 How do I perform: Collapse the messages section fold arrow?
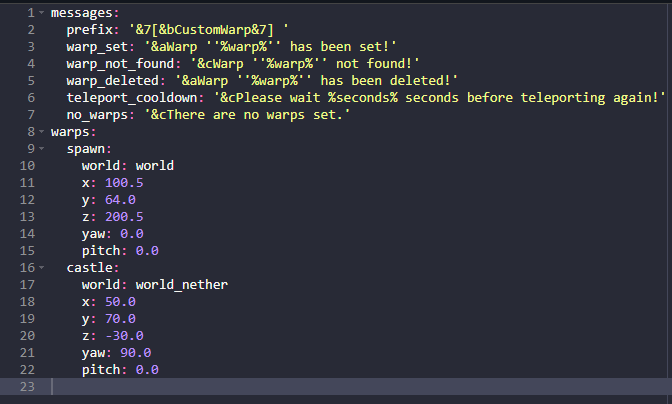(39, 13)
